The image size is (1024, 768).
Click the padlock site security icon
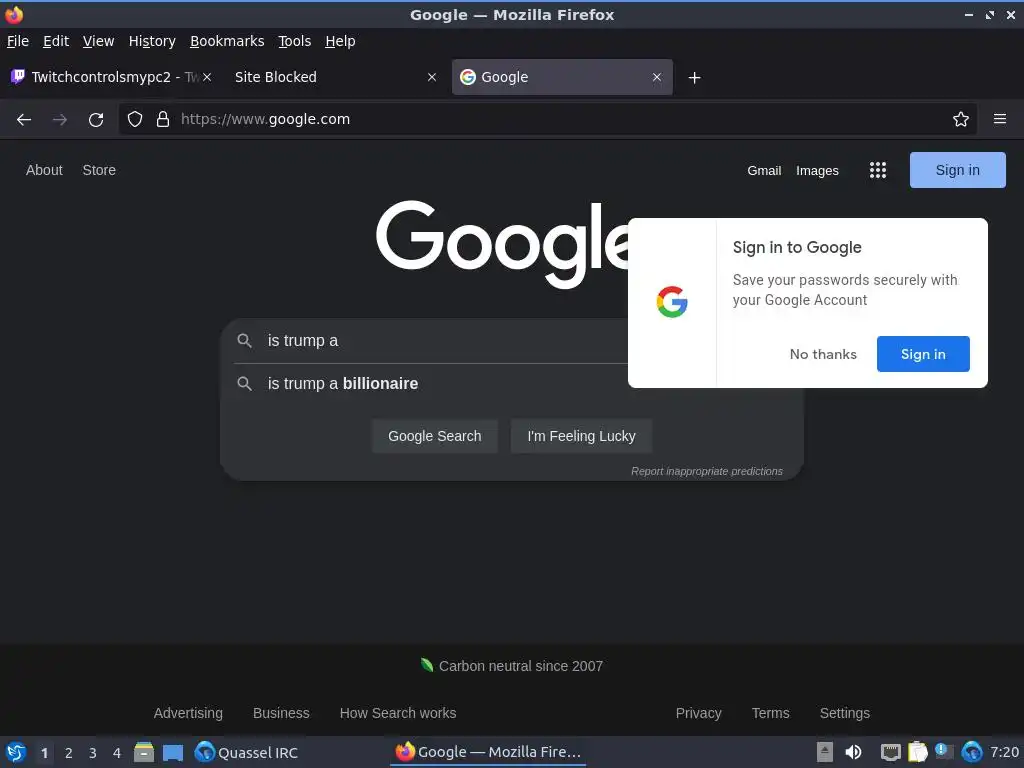point(163,119)
